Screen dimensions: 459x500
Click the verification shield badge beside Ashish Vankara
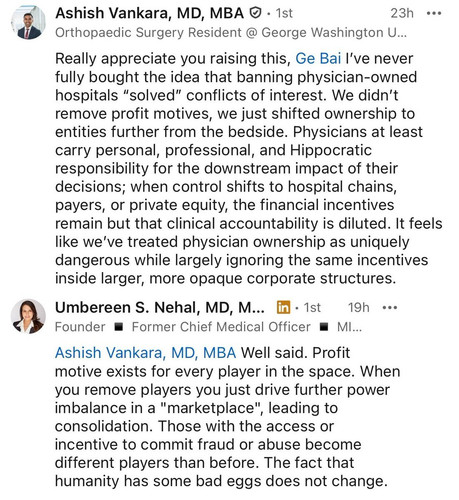(255, 13)
